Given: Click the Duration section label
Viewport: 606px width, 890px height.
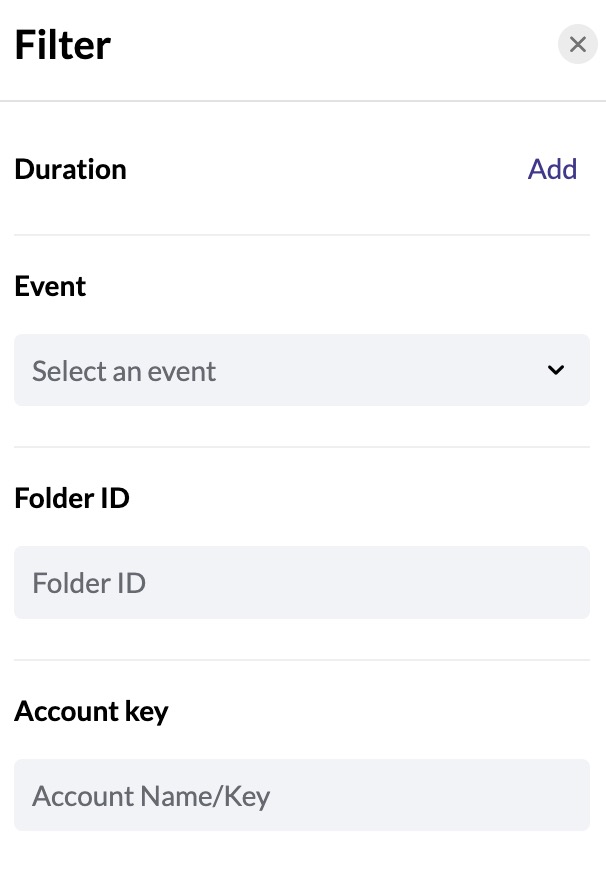Looking at the screenshot, I should tap(70, 169).
